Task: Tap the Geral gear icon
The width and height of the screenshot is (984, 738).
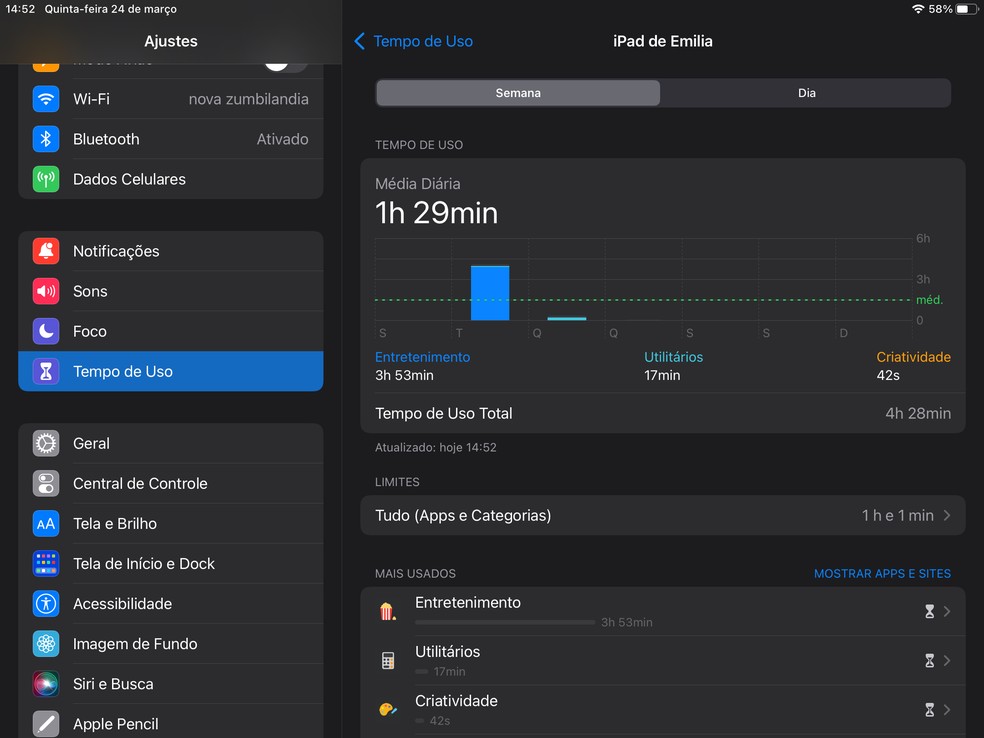Action: point(46,444)
